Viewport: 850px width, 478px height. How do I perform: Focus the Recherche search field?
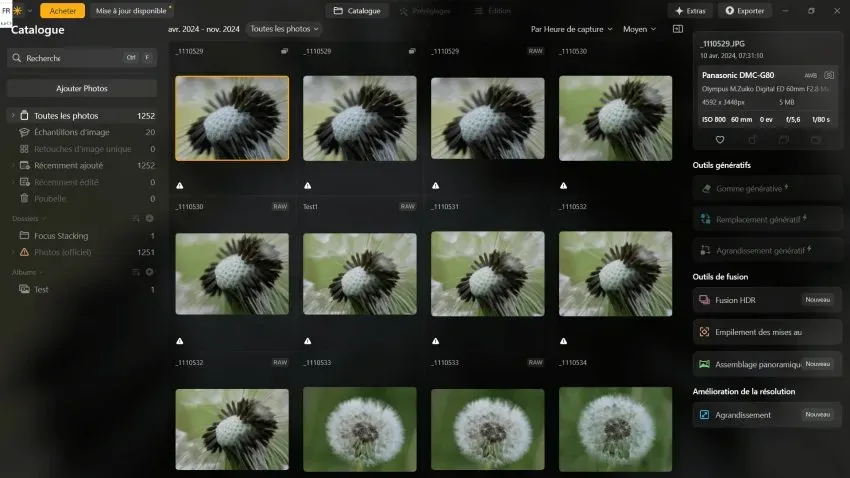(82, 57)
